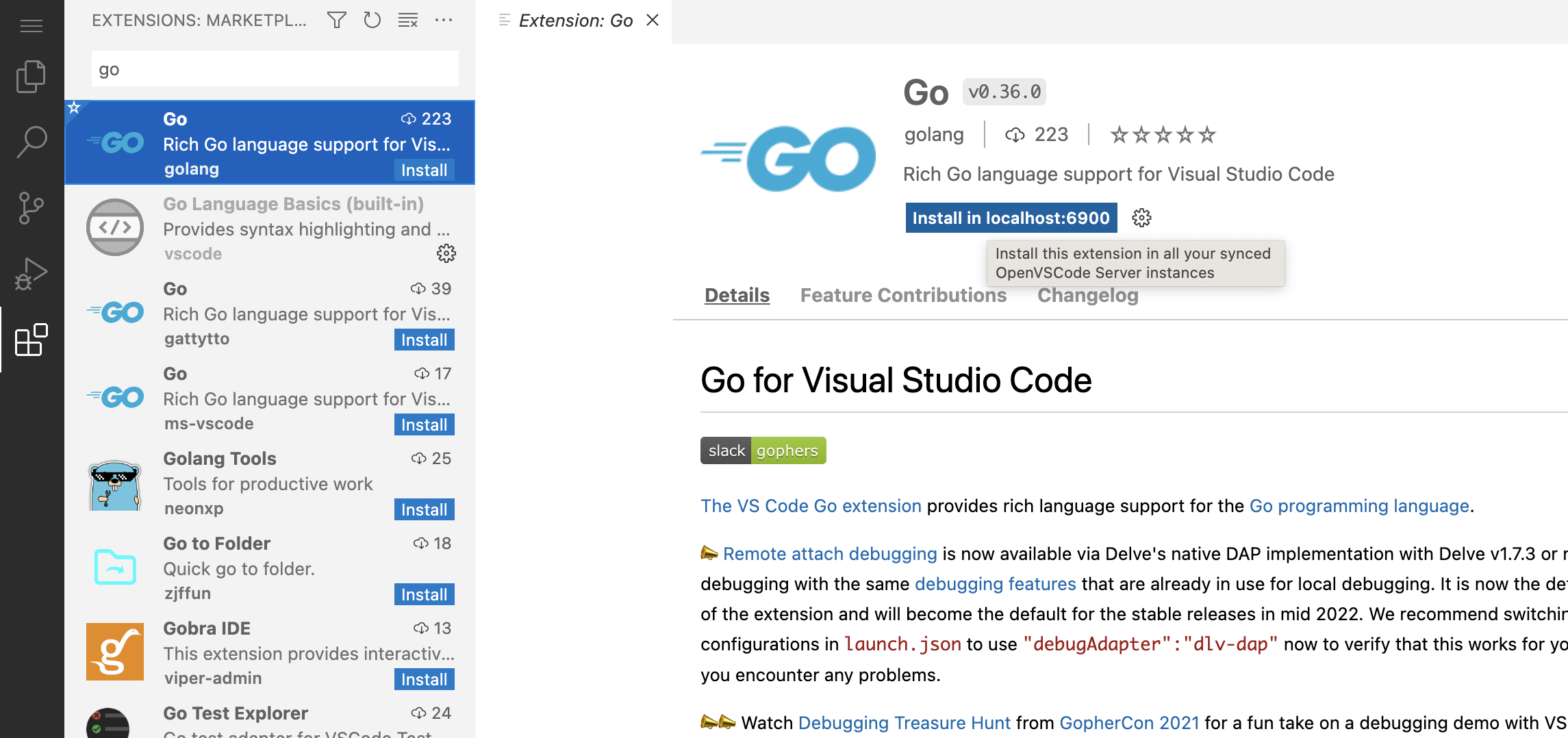
Task: Switch to the Feature Contributions tab
Action: pyautogui.click(x=903, y=295)
